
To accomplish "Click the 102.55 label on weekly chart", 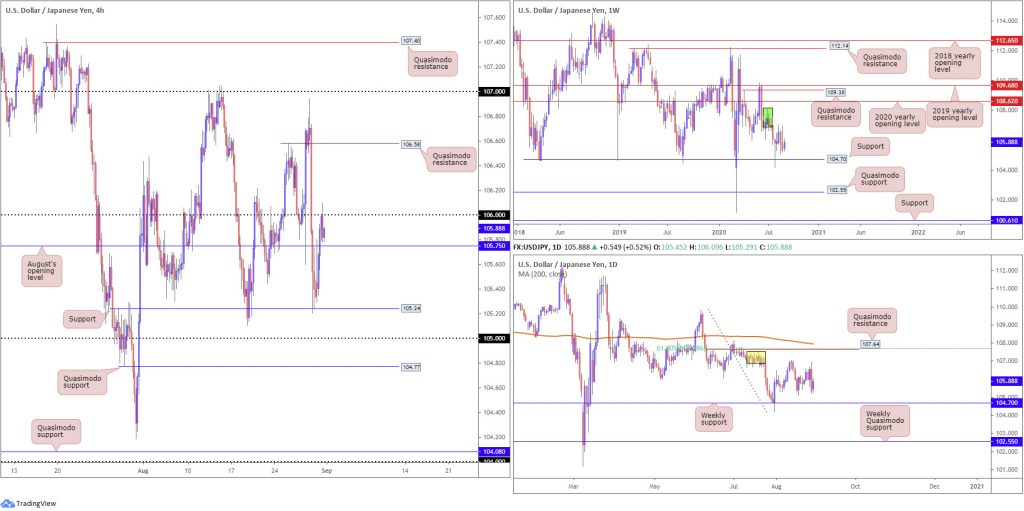I will tap(839, 191).
